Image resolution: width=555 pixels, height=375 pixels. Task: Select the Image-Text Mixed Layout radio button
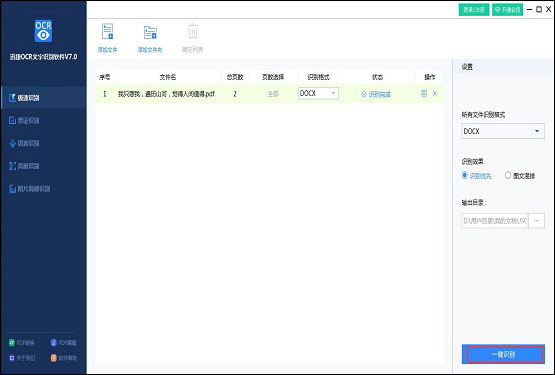[x=508, y=175]
